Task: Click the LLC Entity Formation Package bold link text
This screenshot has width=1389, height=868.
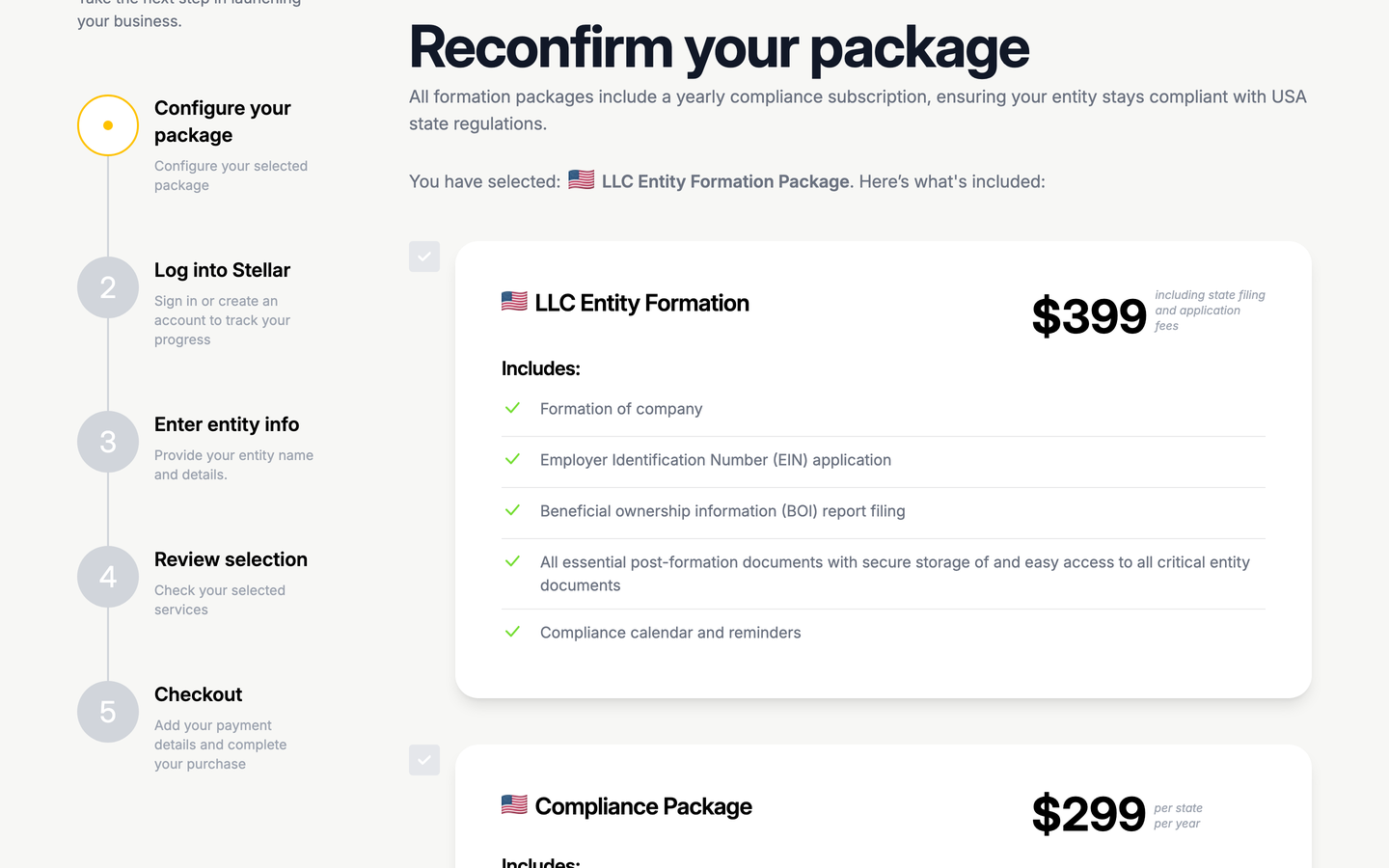Action: (725, 181)
